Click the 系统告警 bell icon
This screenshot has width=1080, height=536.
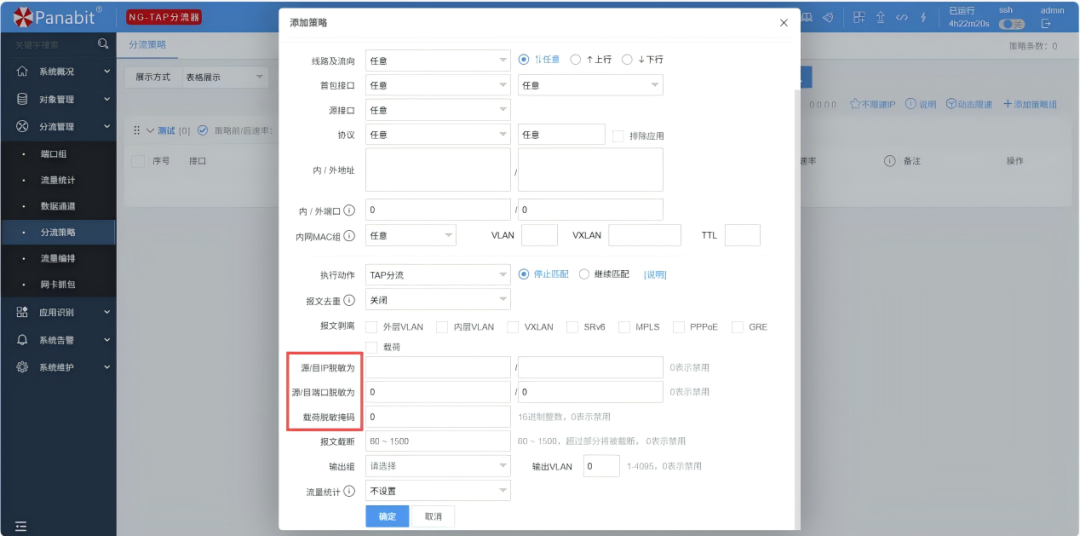pos(22,340)
